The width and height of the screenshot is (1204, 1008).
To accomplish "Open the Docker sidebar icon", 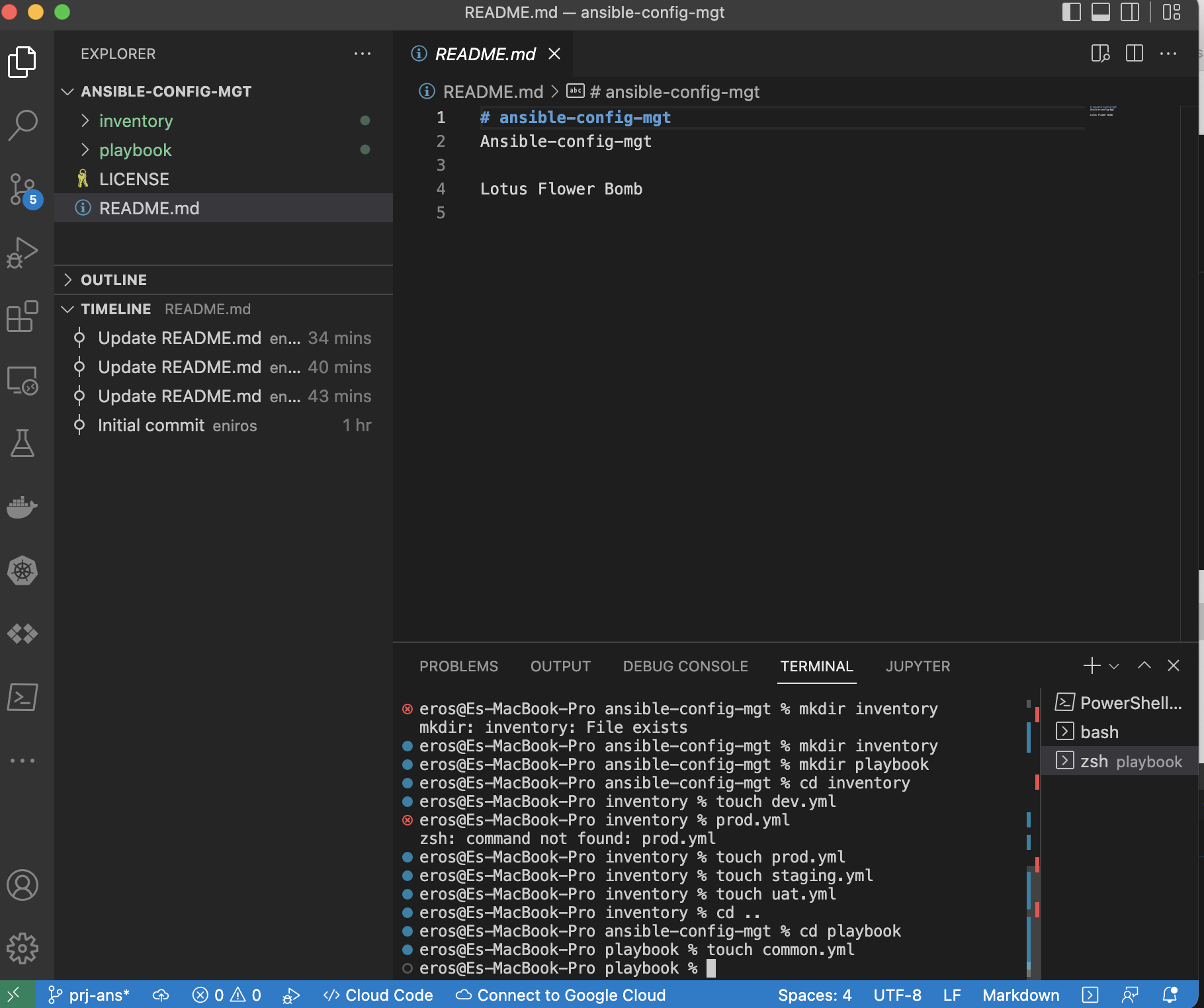I will coord(22,507).
